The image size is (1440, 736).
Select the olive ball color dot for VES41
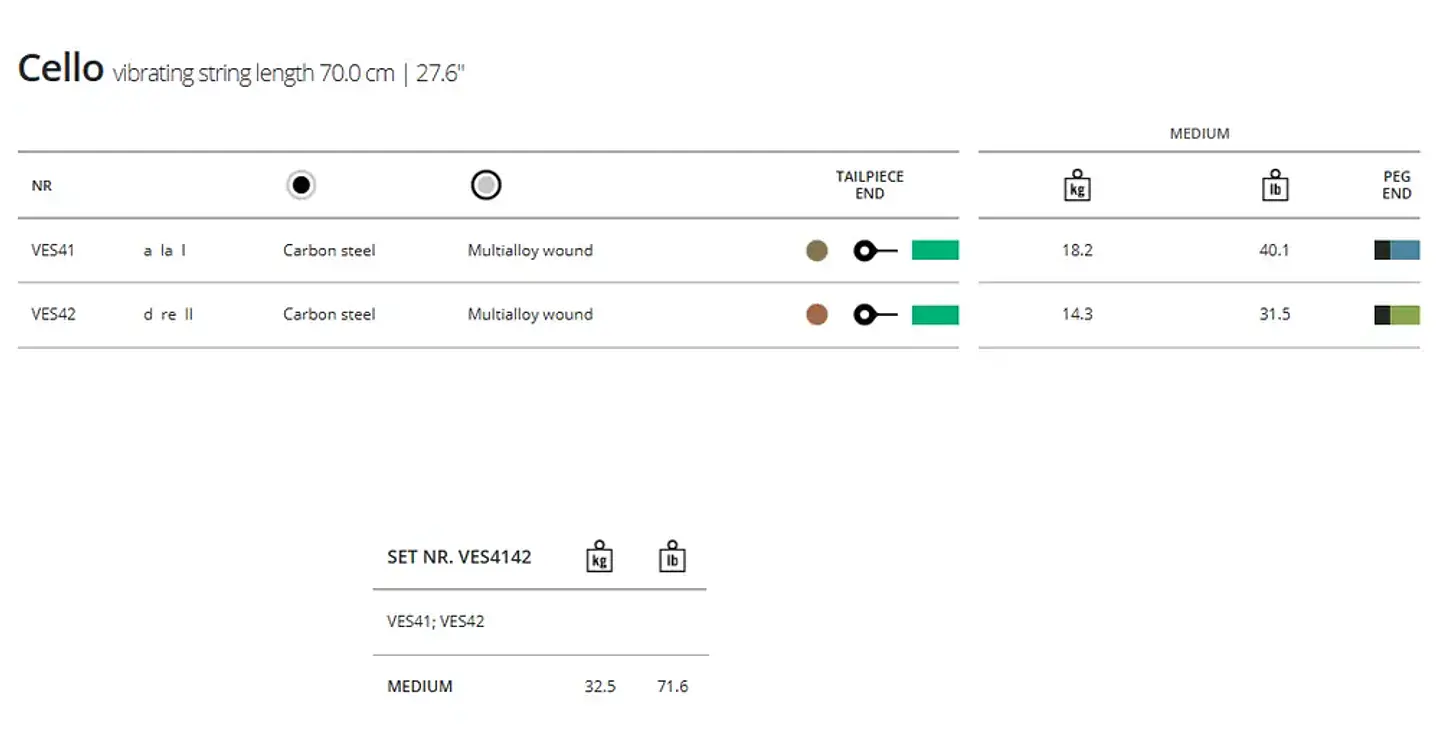(x=817, y=251)
